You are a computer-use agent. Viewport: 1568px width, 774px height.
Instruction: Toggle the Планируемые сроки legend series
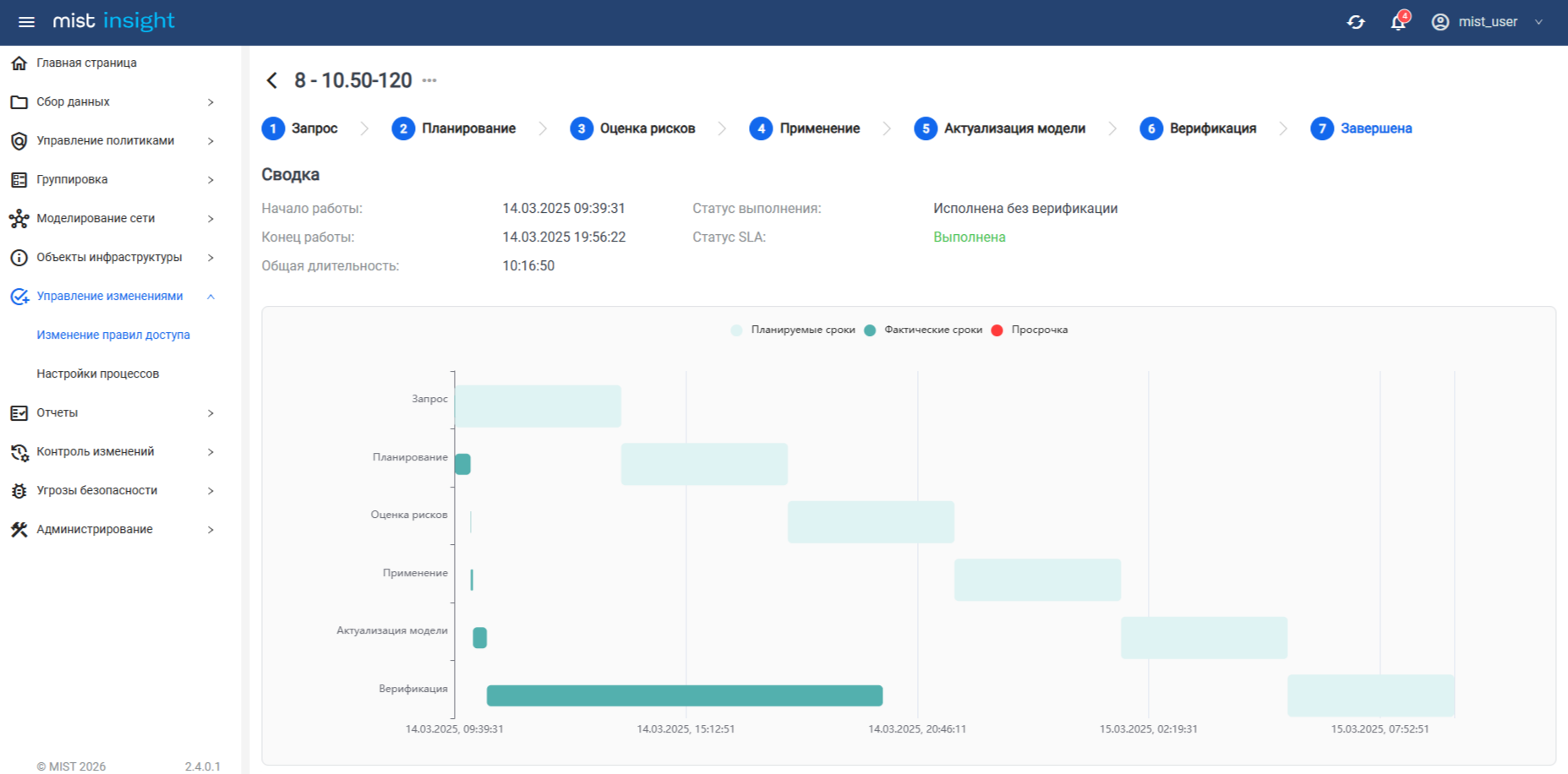pos(792,330)
